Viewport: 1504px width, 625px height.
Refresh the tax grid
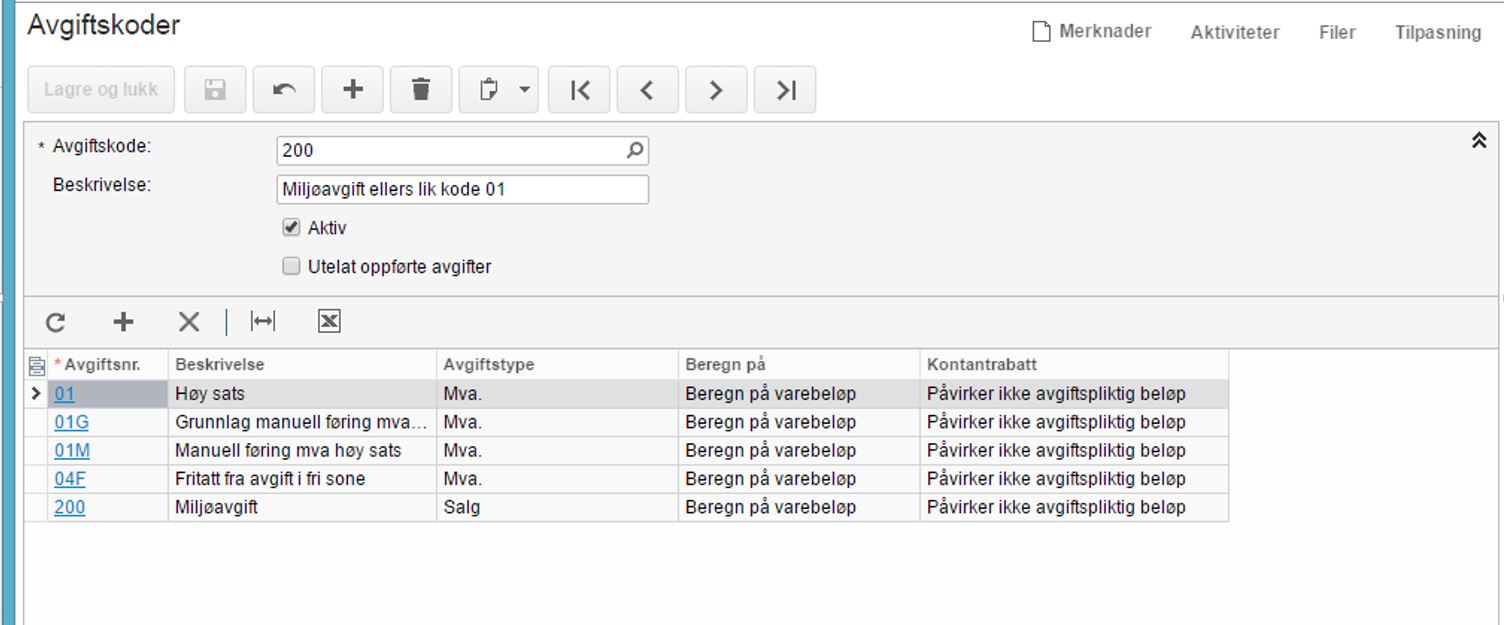56,322
